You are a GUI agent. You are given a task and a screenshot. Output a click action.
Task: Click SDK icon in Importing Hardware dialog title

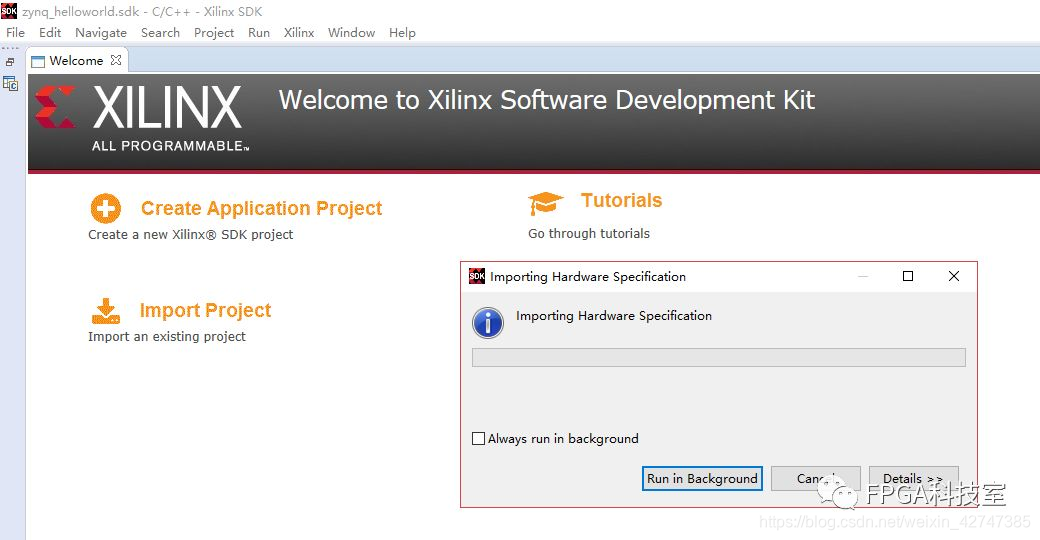[477, 276]
